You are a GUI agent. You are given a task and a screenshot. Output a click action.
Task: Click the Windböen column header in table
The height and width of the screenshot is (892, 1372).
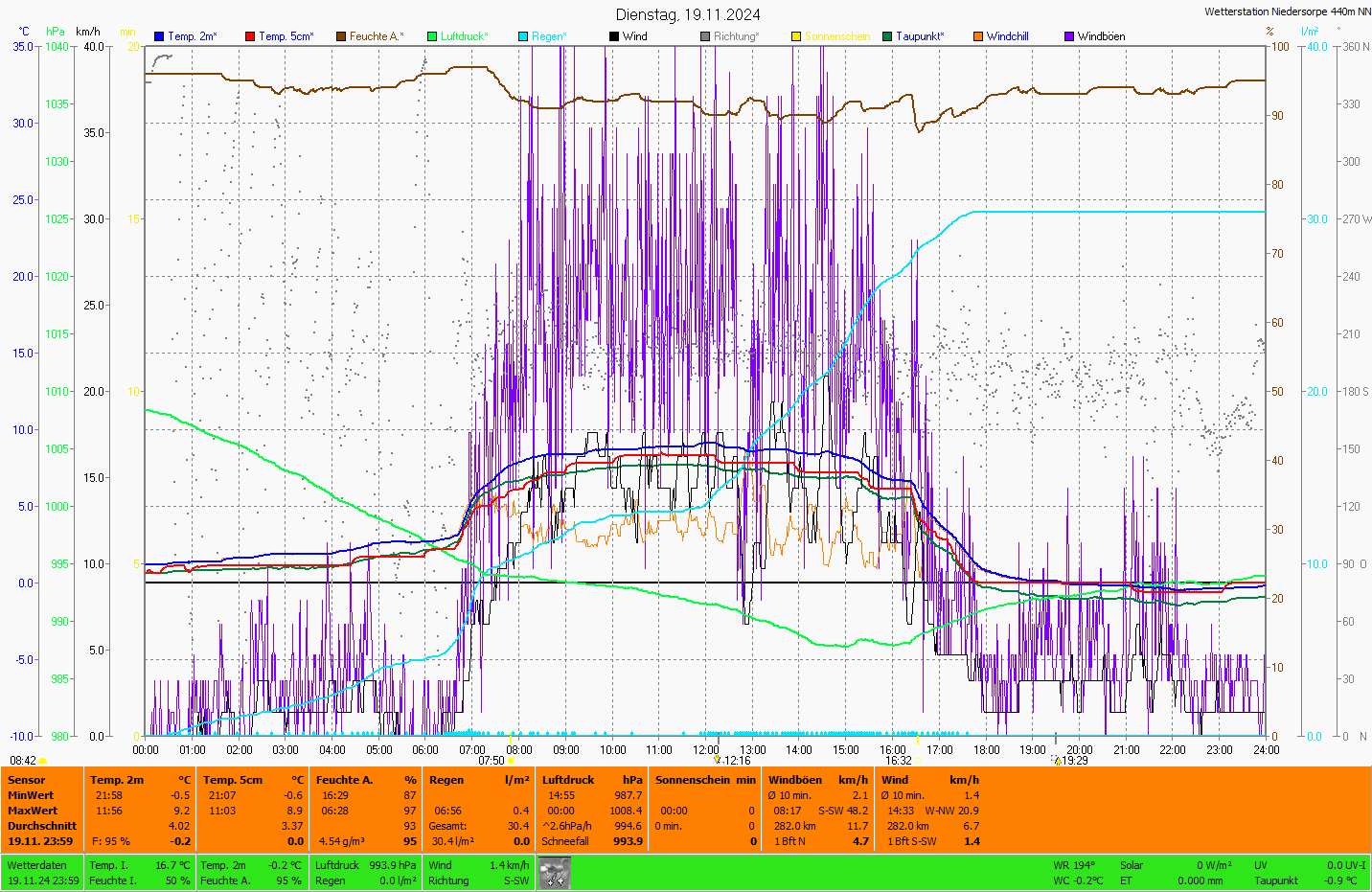[794, 780]
